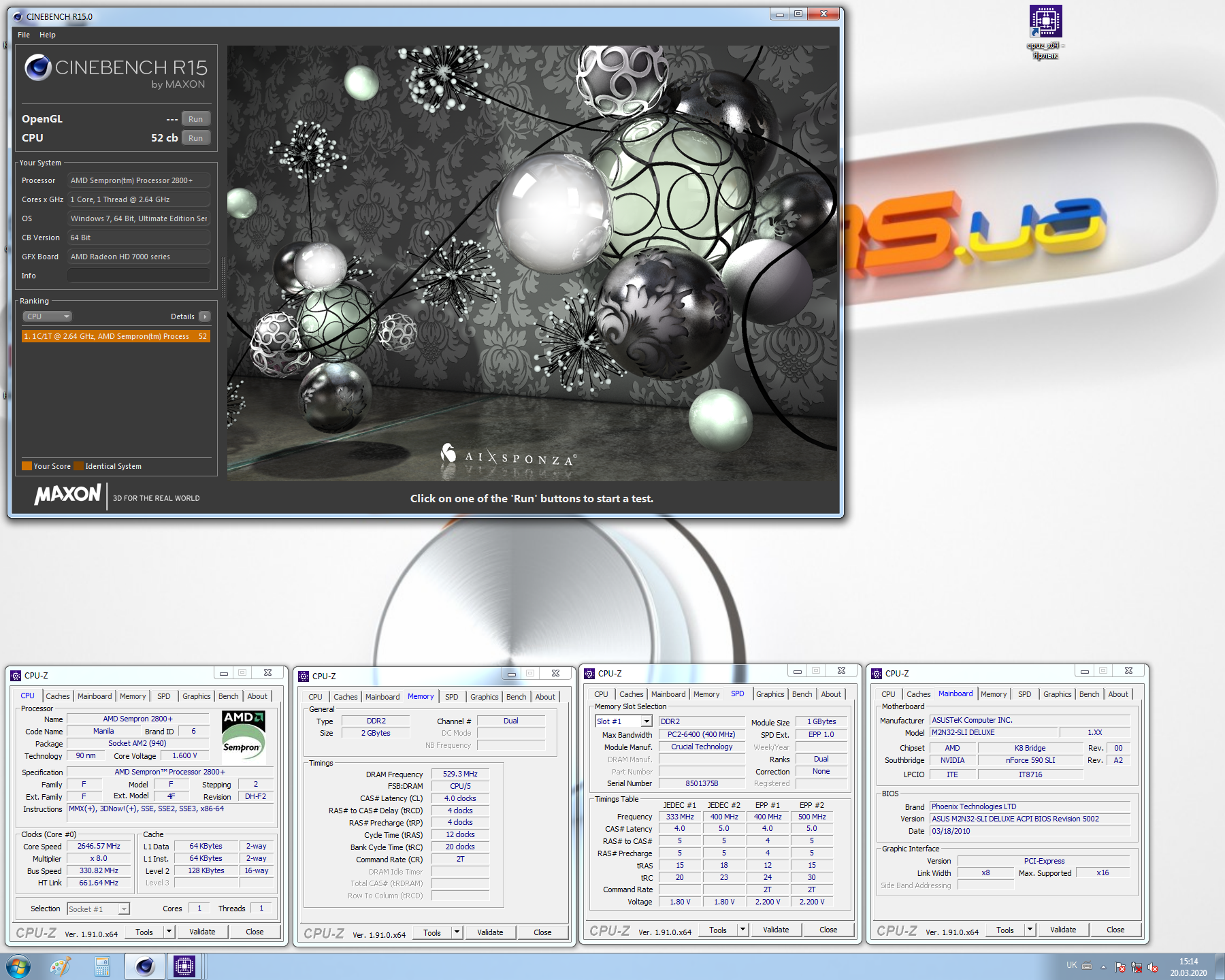Run the CPU benchmark
This screenshot has width=1225, height=980.
click(196, 138)
